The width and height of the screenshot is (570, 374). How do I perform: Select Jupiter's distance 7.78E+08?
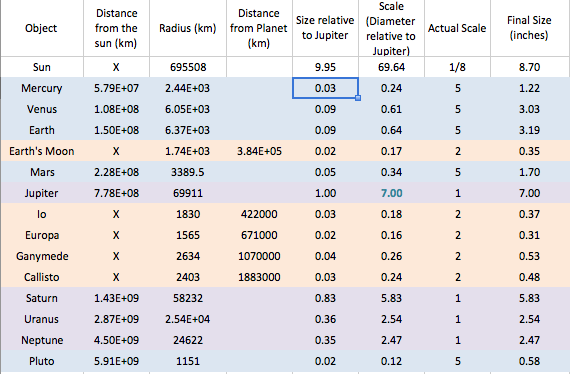coord(116,193)
